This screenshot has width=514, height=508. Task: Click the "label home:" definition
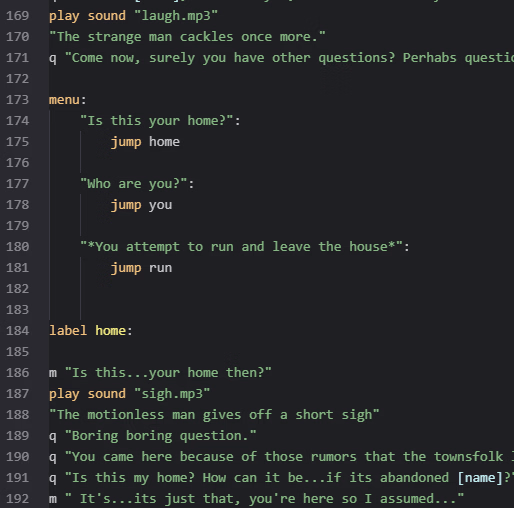(91, 331)
